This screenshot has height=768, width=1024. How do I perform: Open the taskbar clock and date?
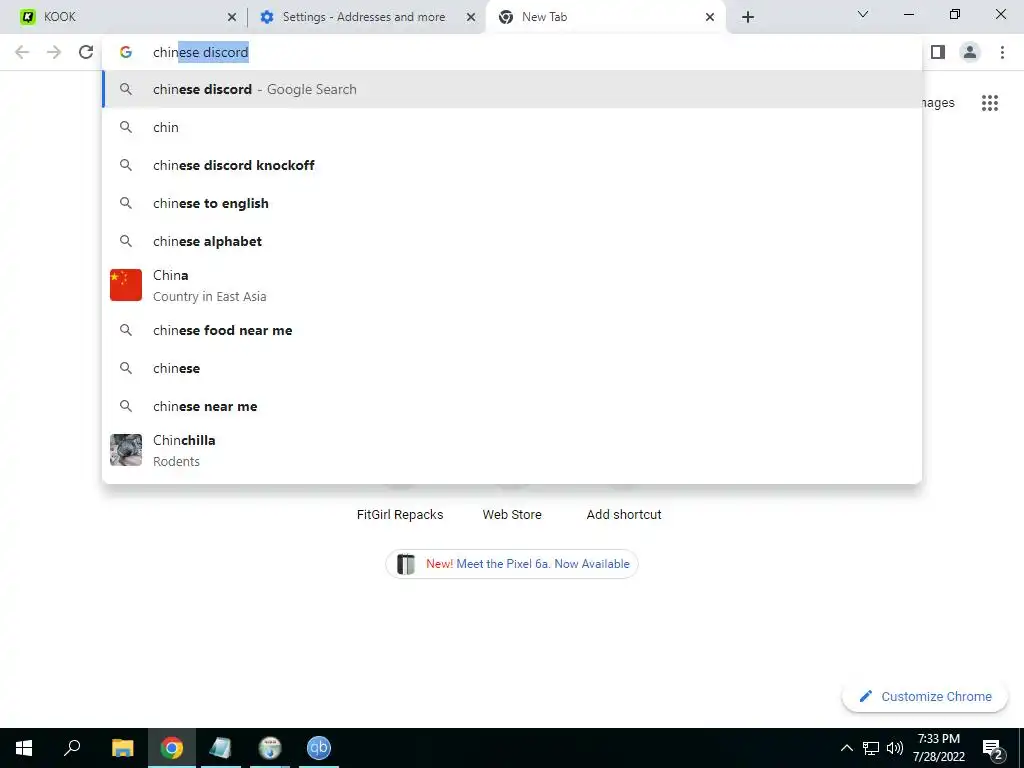point(938,748)
